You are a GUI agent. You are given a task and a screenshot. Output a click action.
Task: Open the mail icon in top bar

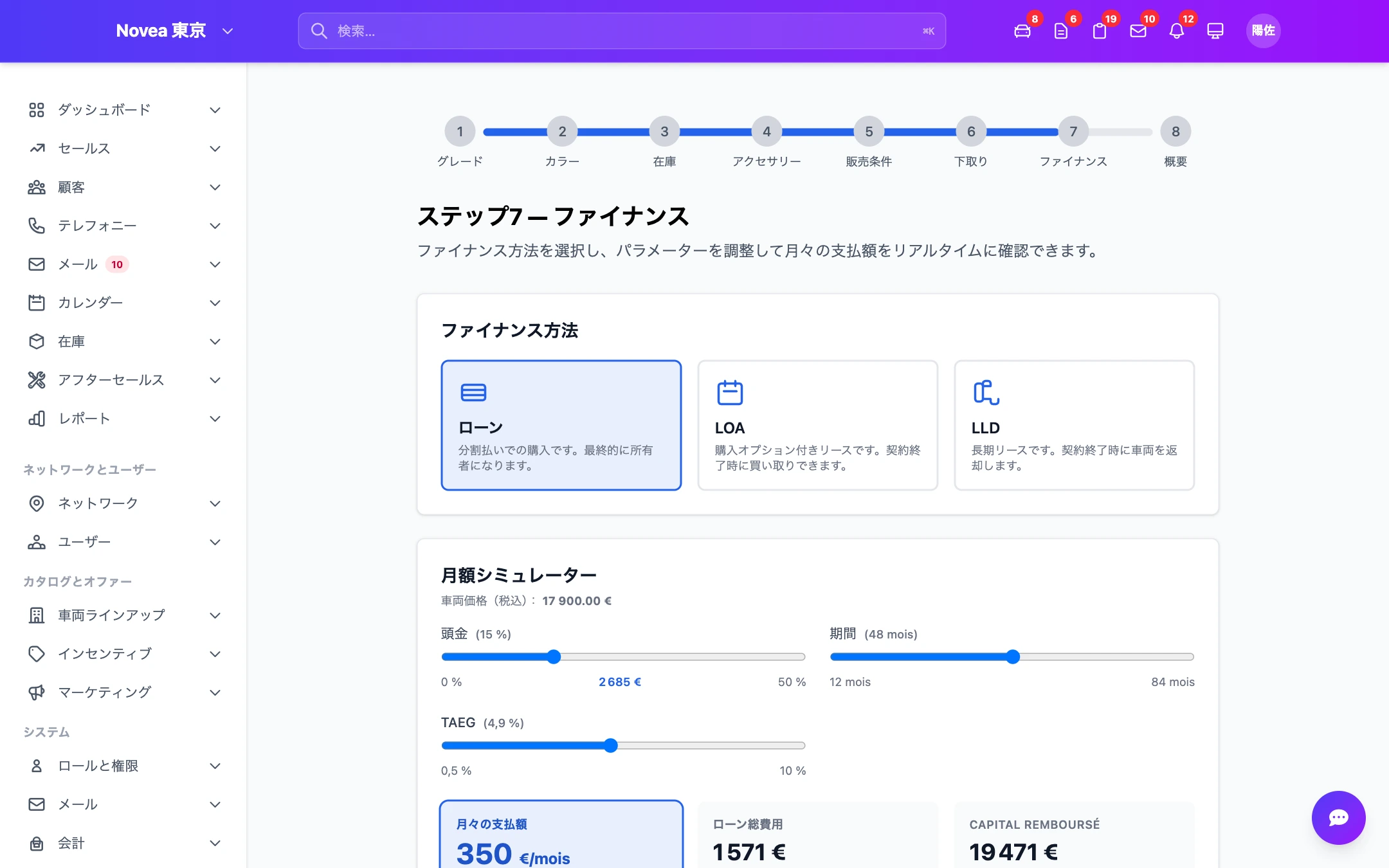1138,31
